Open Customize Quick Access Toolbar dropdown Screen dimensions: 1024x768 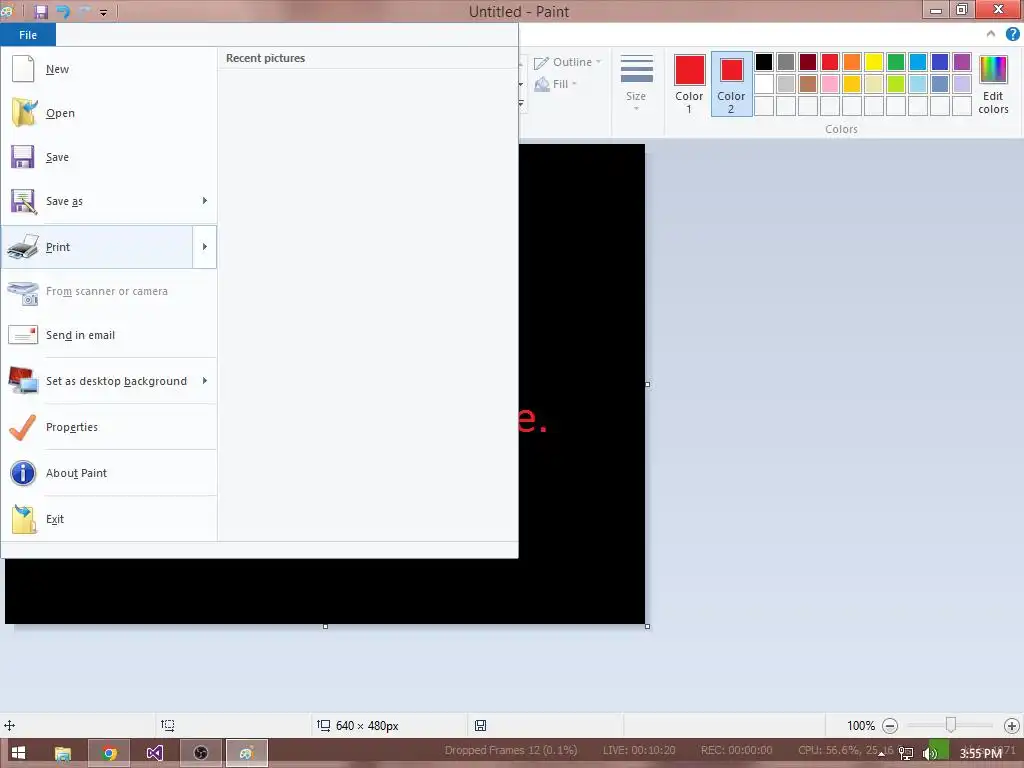pos(103,12)
